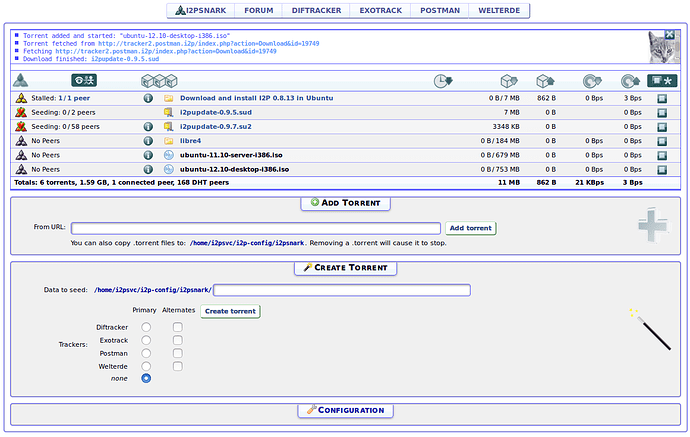Click the status sort icon in table header
Screen dimensions: 690x437
tap(21, 81)
